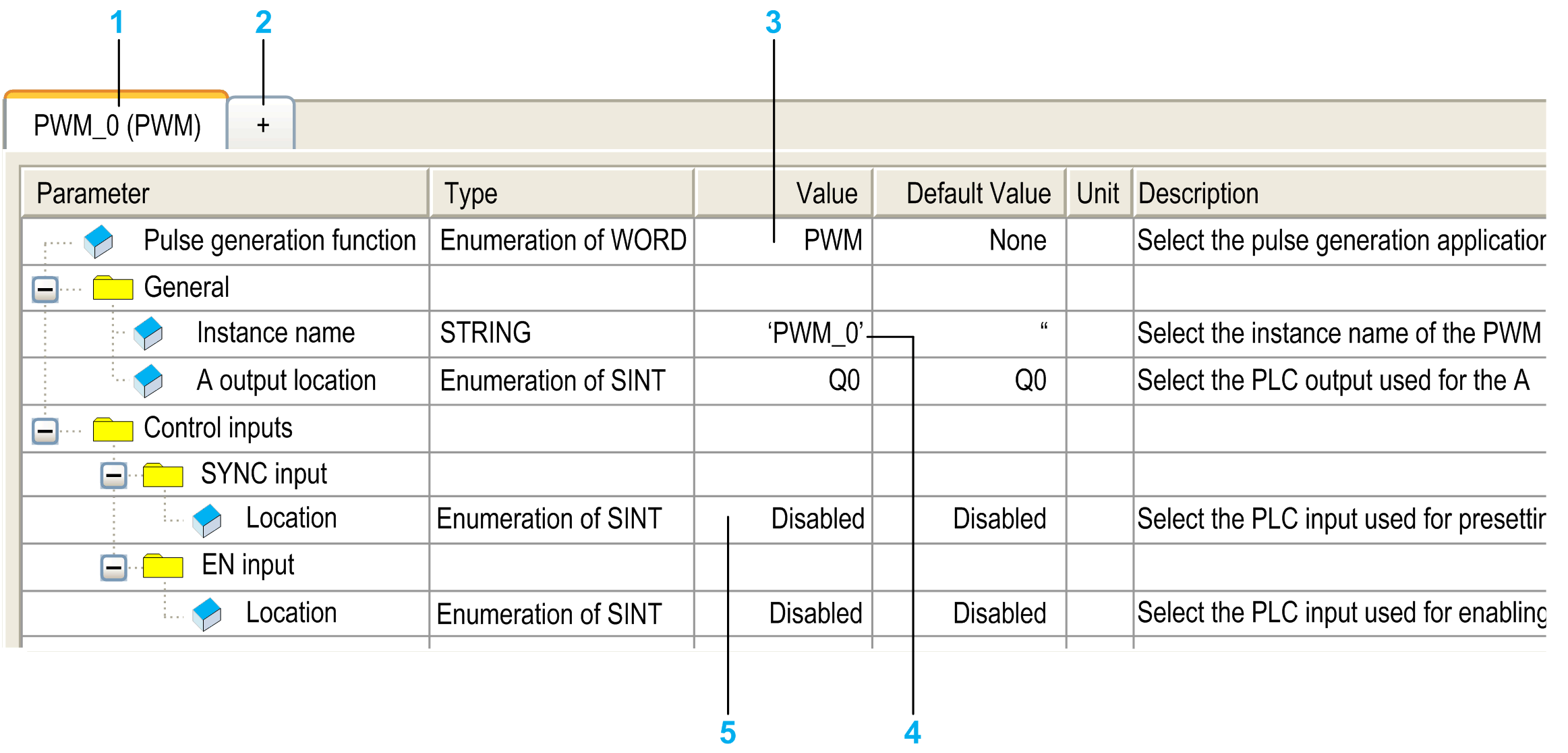The image size is (1568, 753).
Task: Change the A output location value Q0
Action: click(x=843, y=380)
